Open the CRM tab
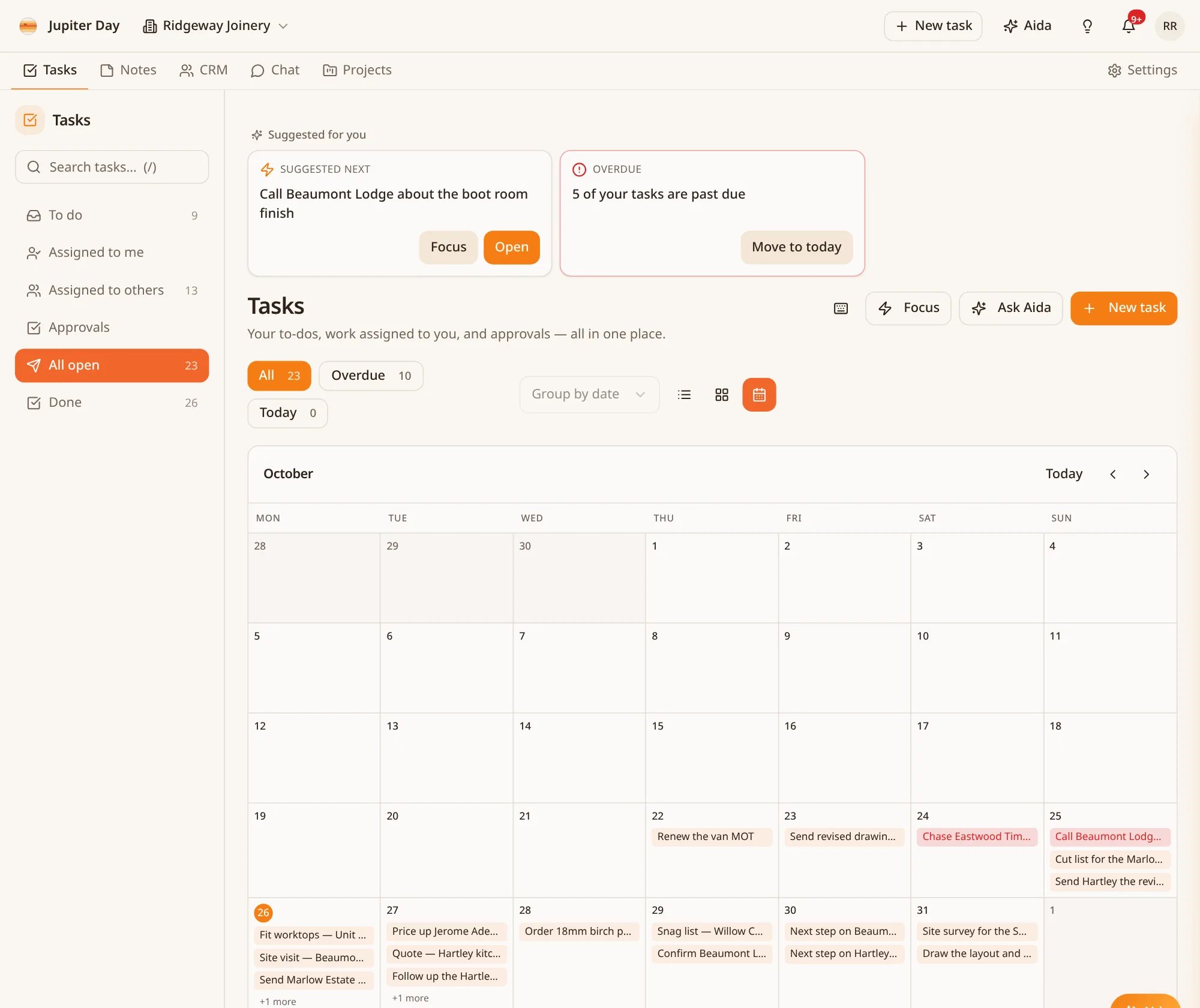The height and width of the screenshot is (1008, 1200). [x=203, y=70]
